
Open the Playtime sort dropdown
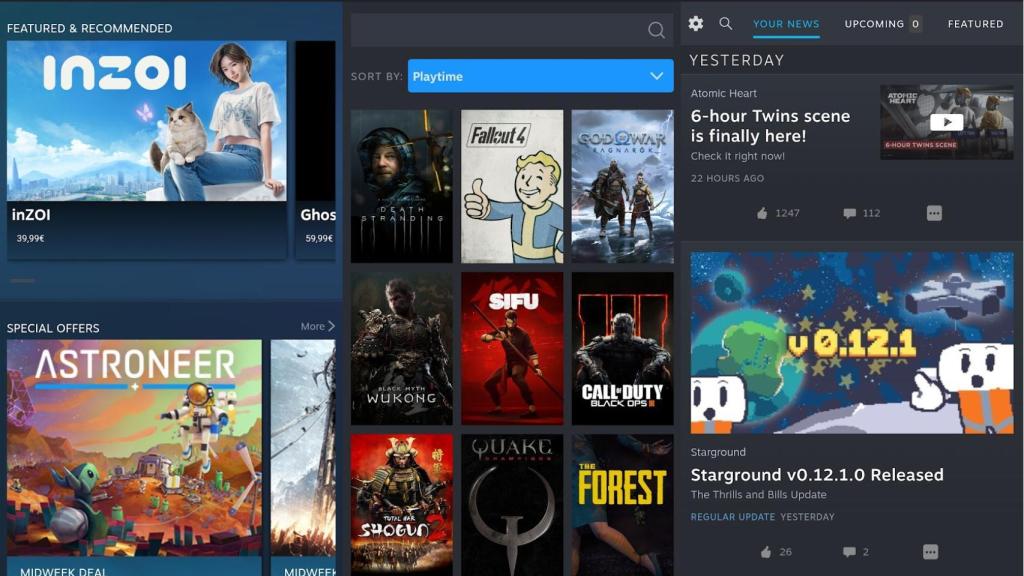(x=540, y=75)
